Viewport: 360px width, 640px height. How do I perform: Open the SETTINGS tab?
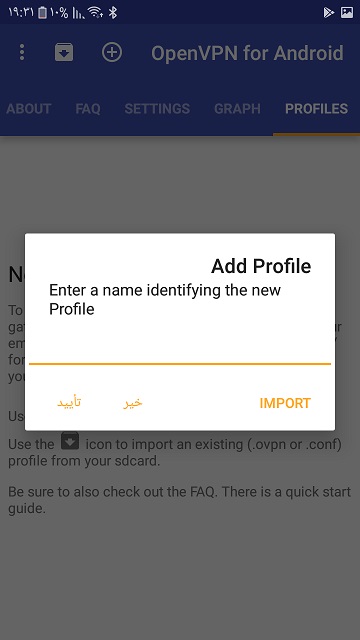157,109
